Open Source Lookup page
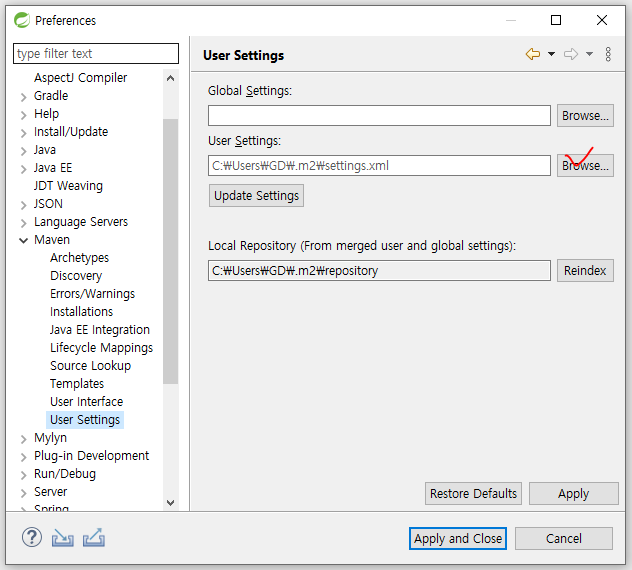 point(90,366)
